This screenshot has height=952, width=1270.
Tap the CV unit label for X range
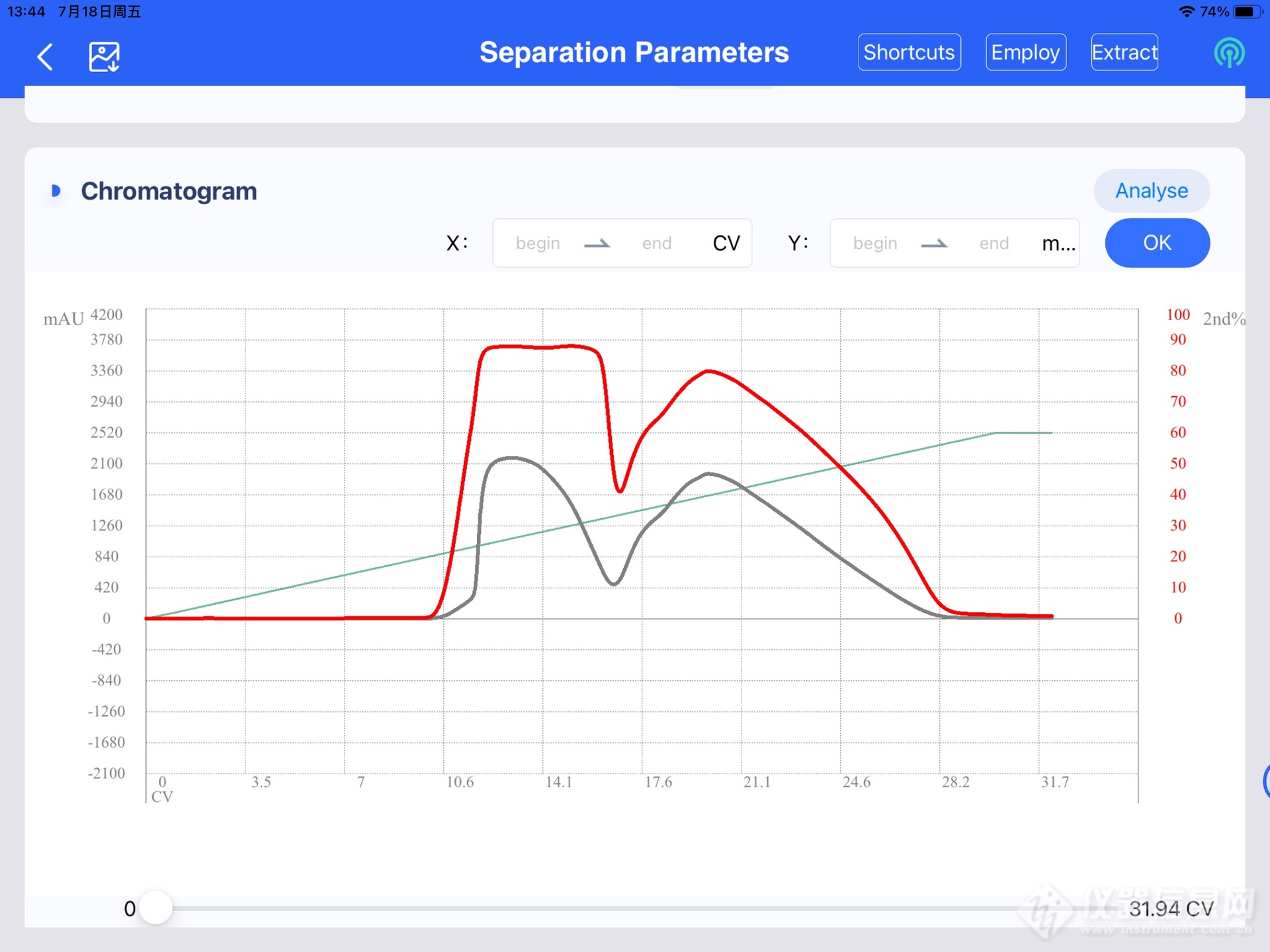tap(726, 243)
